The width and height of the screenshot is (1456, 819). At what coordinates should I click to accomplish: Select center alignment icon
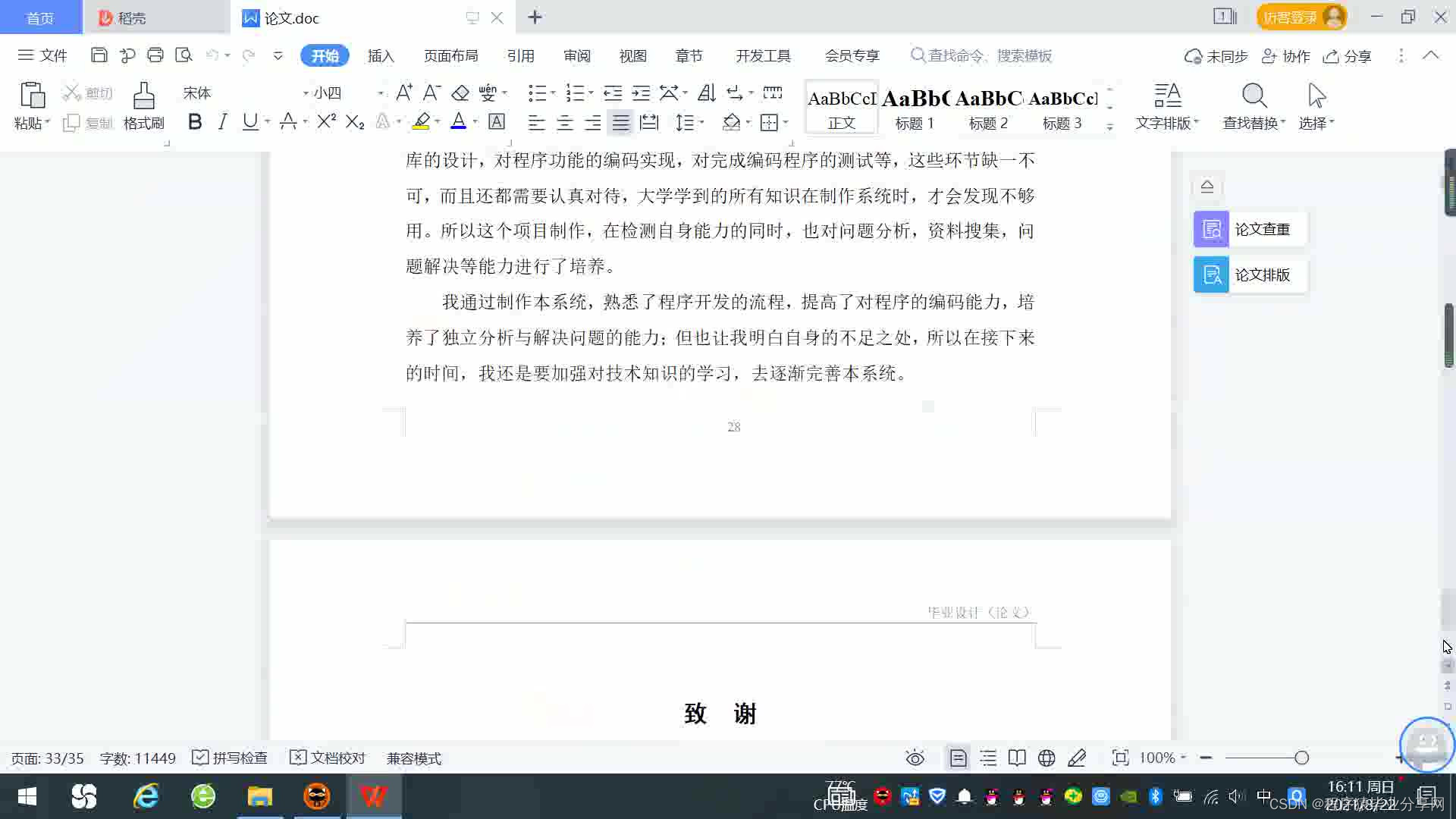pyautogui.click(x=565, y=123)
